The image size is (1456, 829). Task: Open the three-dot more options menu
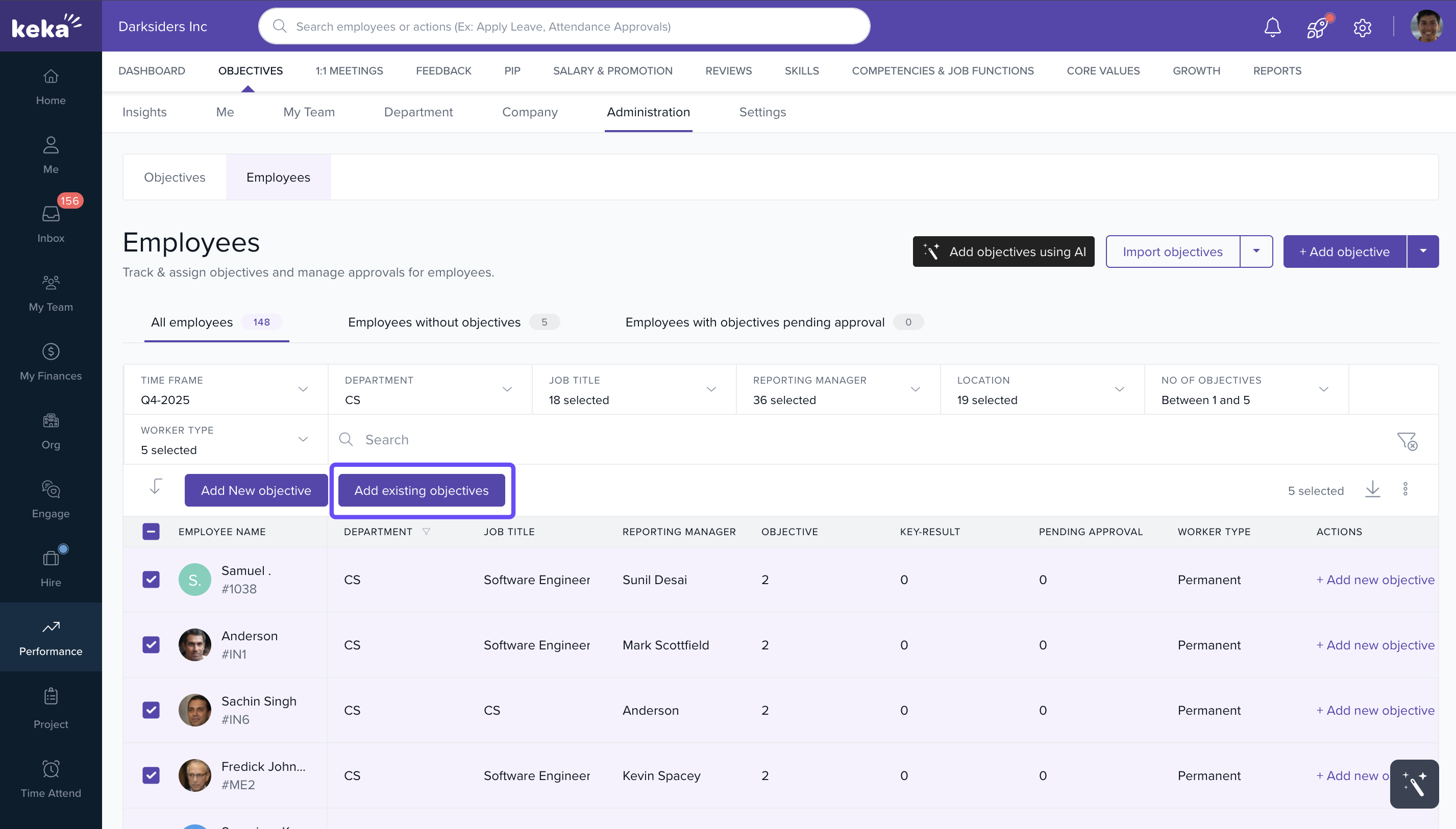[1405, 489]
